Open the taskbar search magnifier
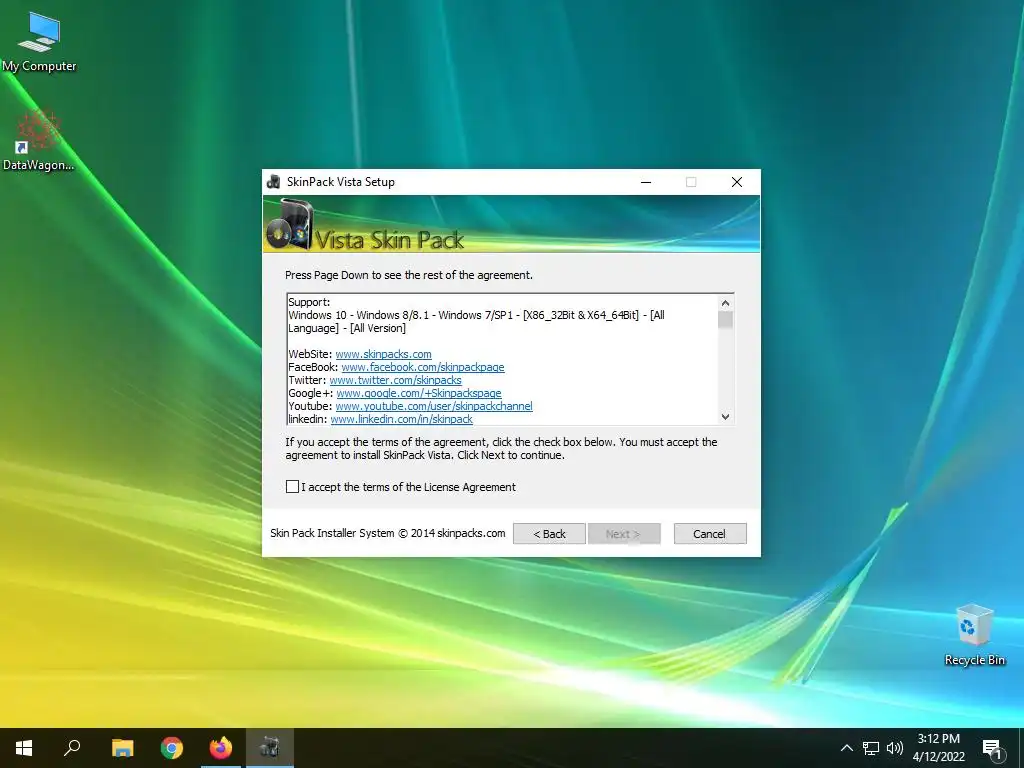Image resolution: width=1024 pixels, height=768 pixels. [x=72, y=748]
